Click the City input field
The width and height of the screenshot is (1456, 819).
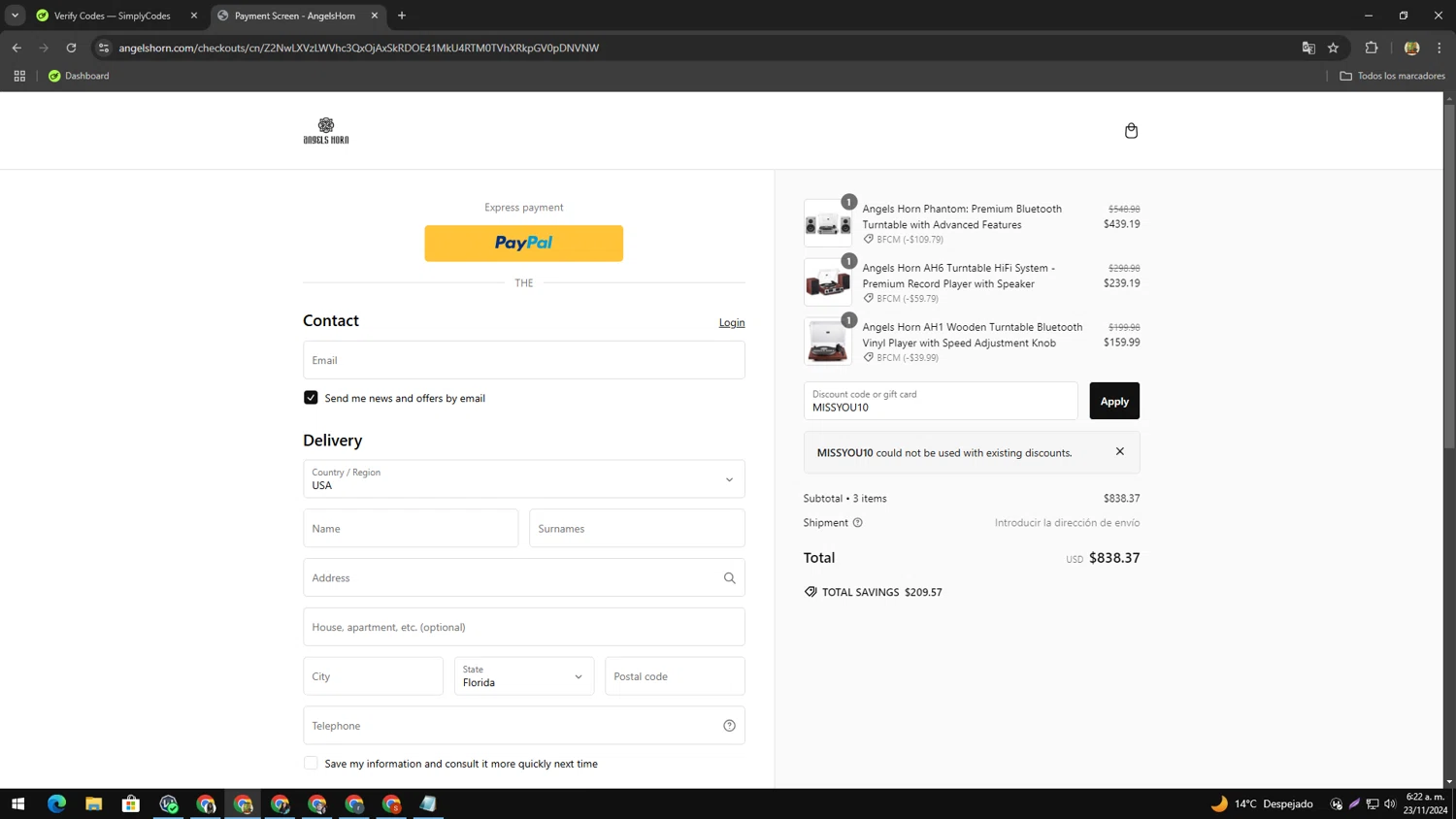[x=373, y=676]
